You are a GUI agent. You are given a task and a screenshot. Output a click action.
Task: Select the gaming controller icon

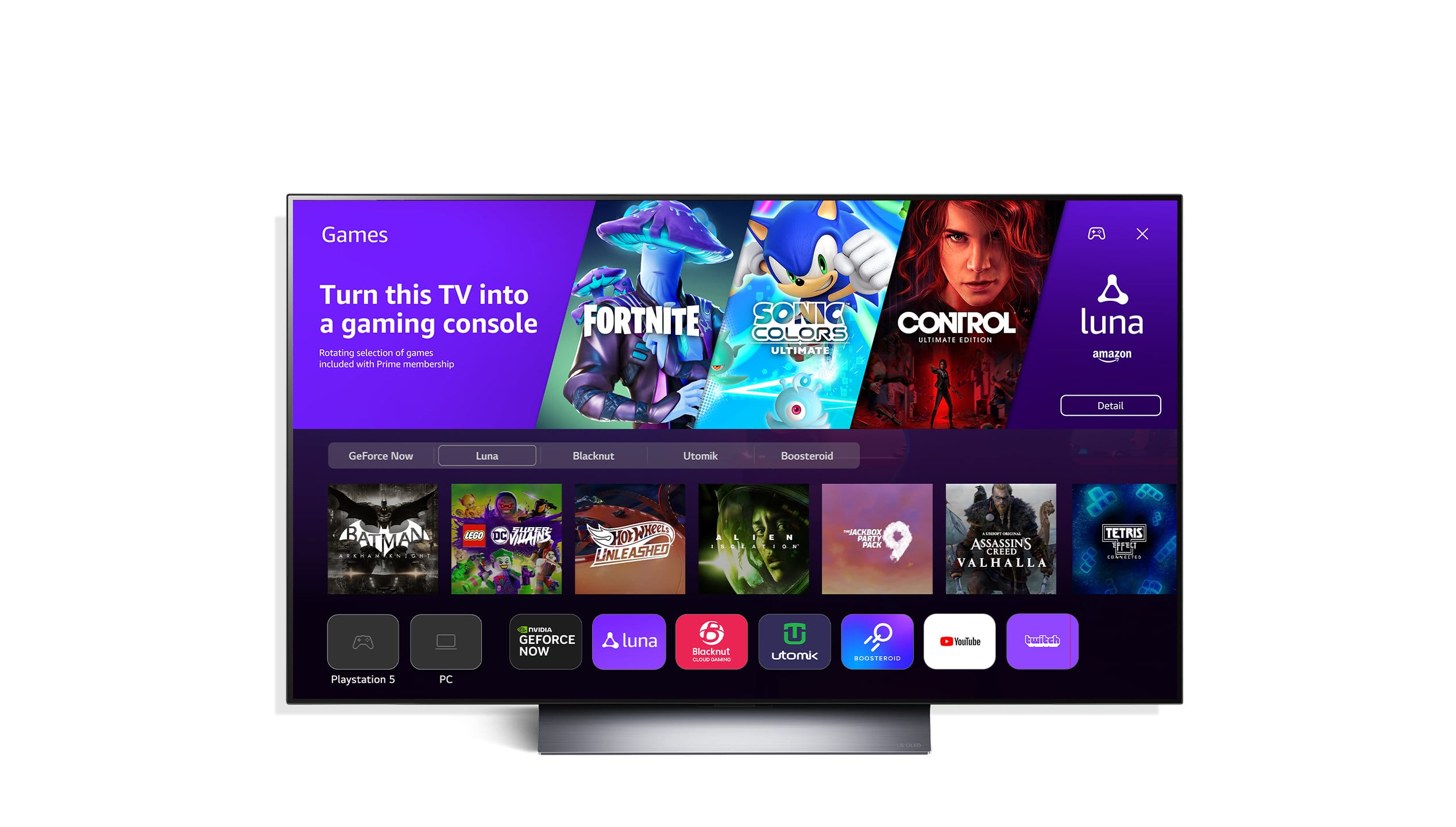coord(1098,232)
